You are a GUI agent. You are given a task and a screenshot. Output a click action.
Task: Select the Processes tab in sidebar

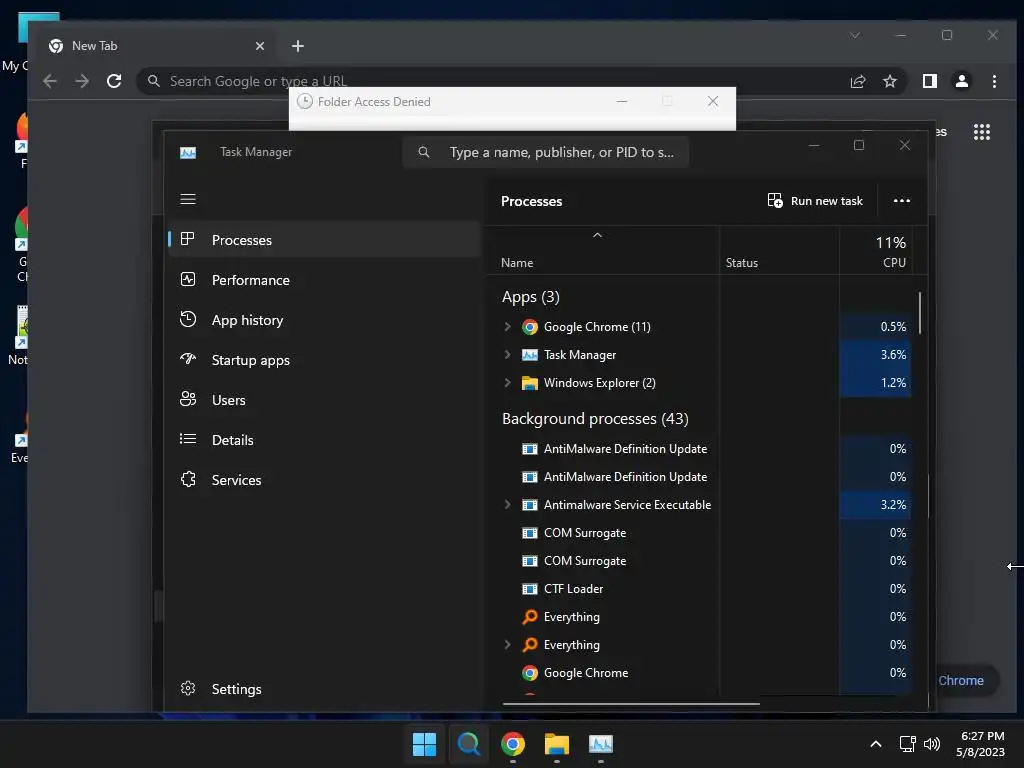(325, 240)
